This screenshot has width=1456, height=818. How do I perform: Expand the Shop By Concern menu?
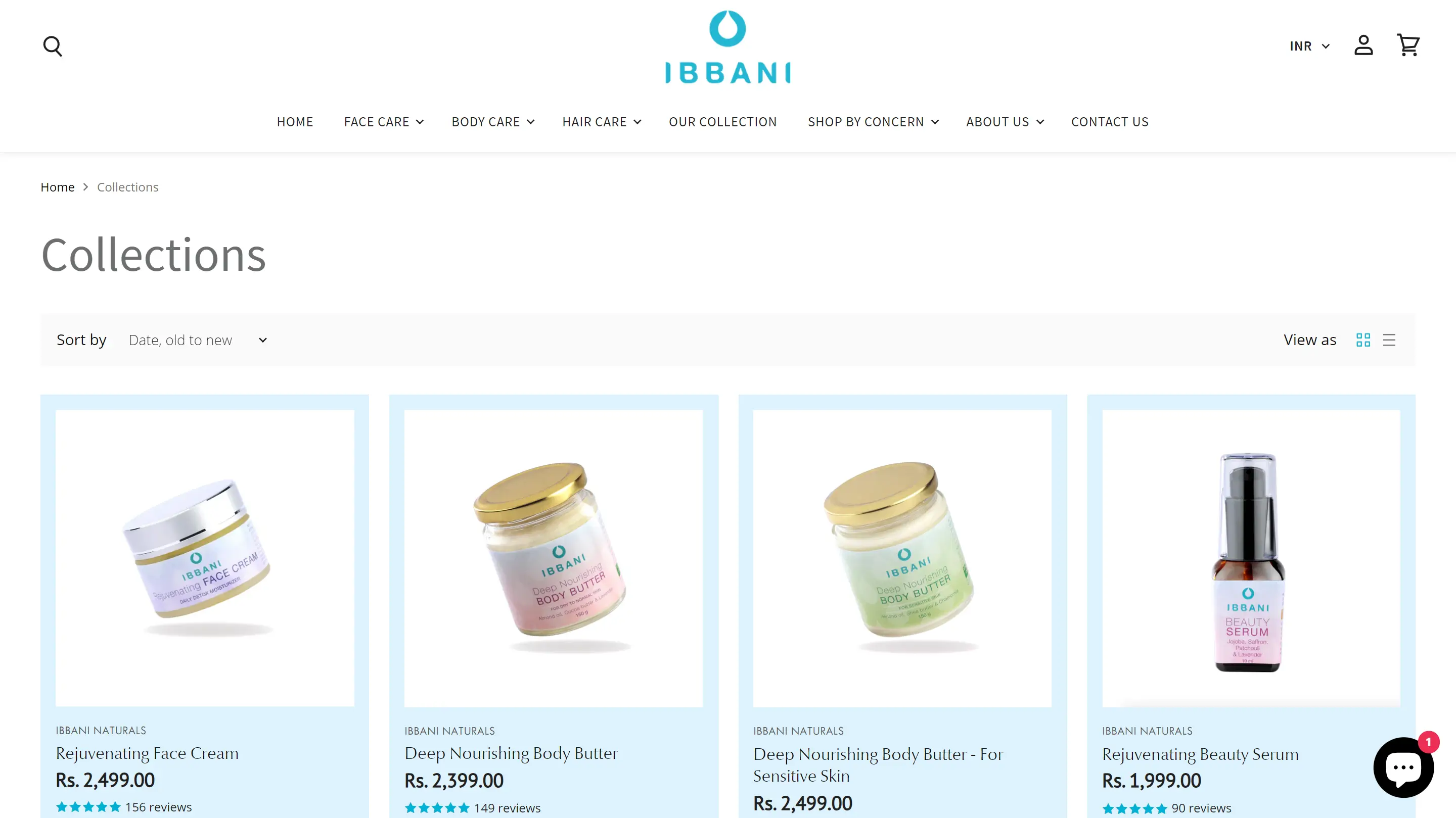(873, 122)
